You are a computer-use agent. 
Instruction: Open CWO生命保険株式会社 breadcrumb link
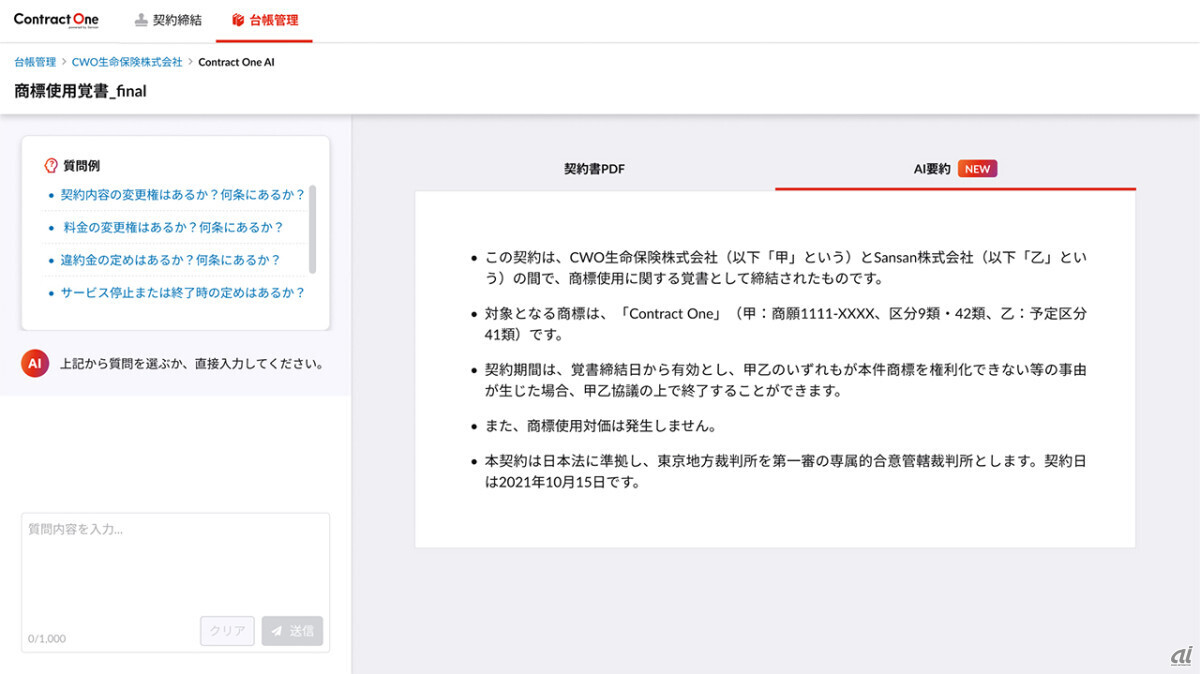[x=127, y=62]
